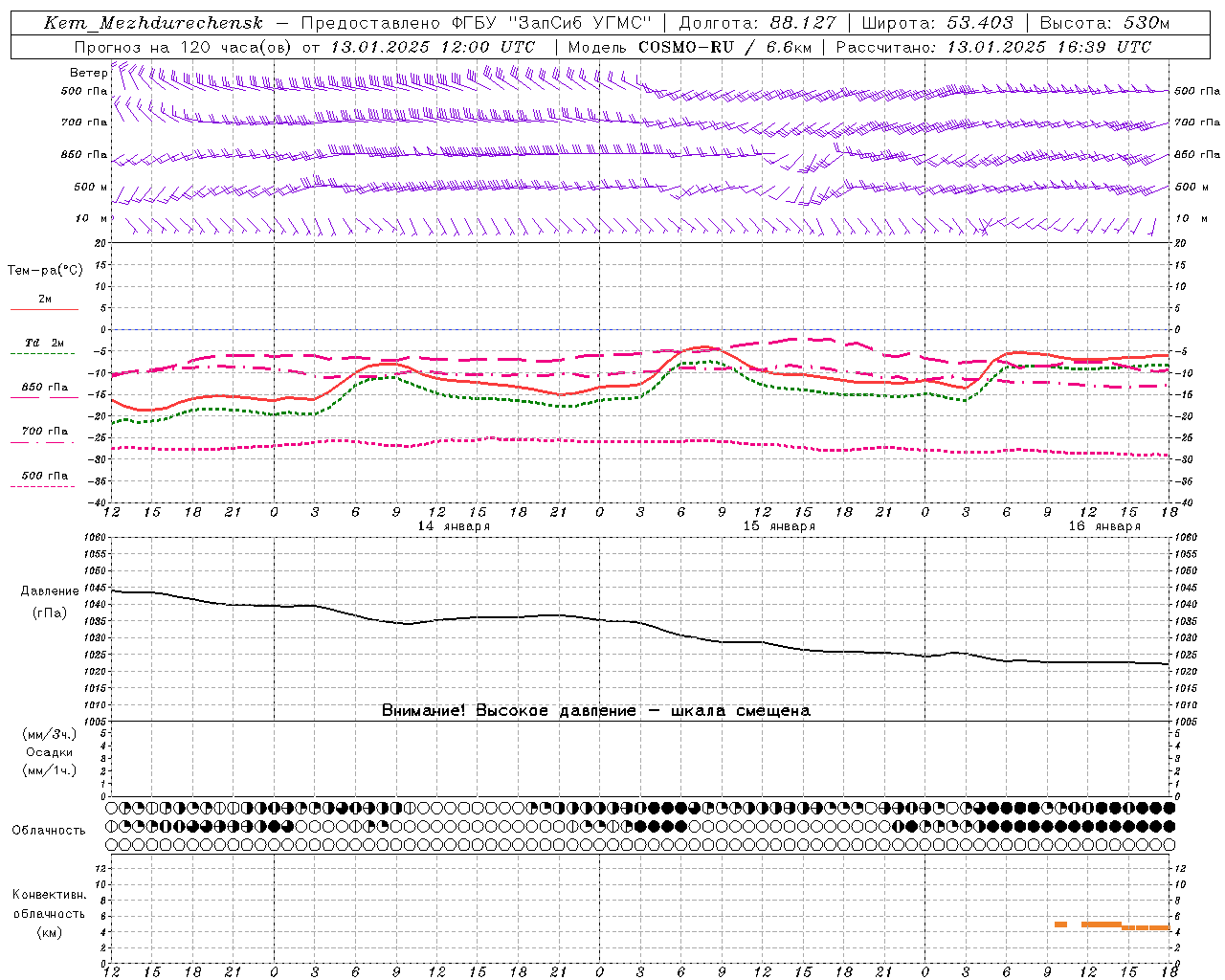Click the Ветер panel label

pos(89,73)
